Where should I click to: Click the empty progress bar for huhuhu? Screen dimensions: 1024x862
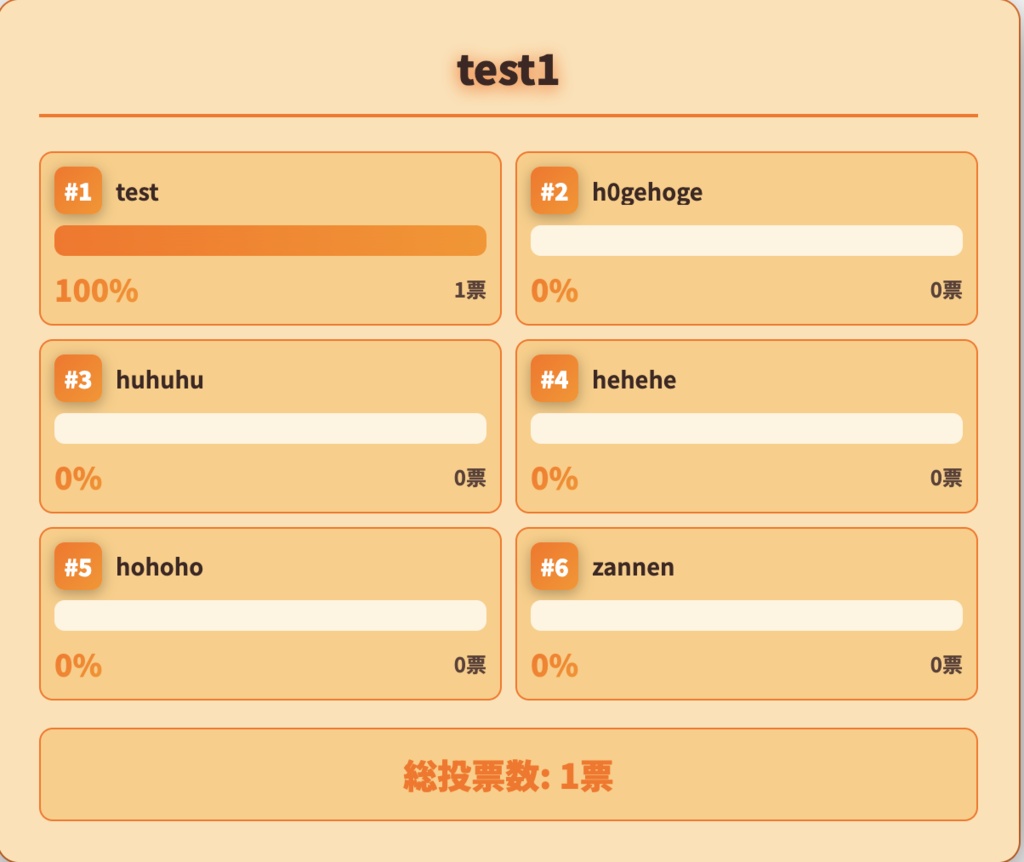click(270, 428)
